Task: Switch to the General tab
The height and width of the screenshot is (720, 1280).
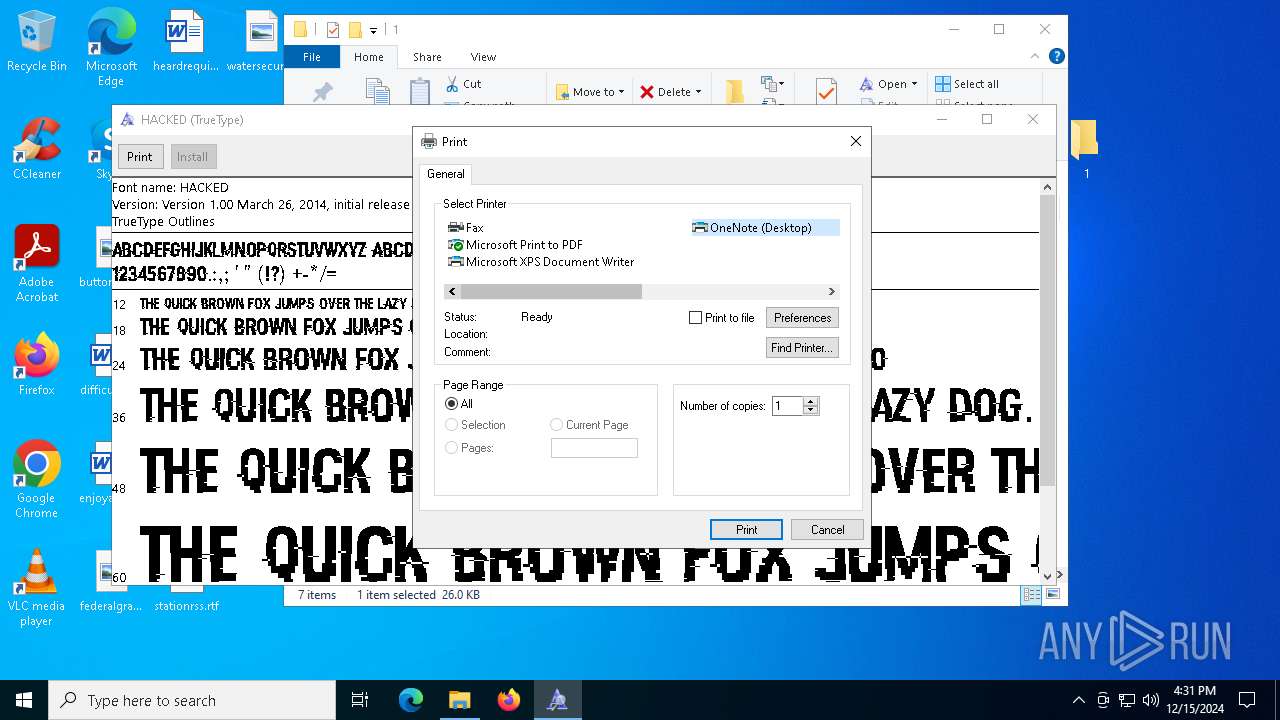Action: coord(446,174)
